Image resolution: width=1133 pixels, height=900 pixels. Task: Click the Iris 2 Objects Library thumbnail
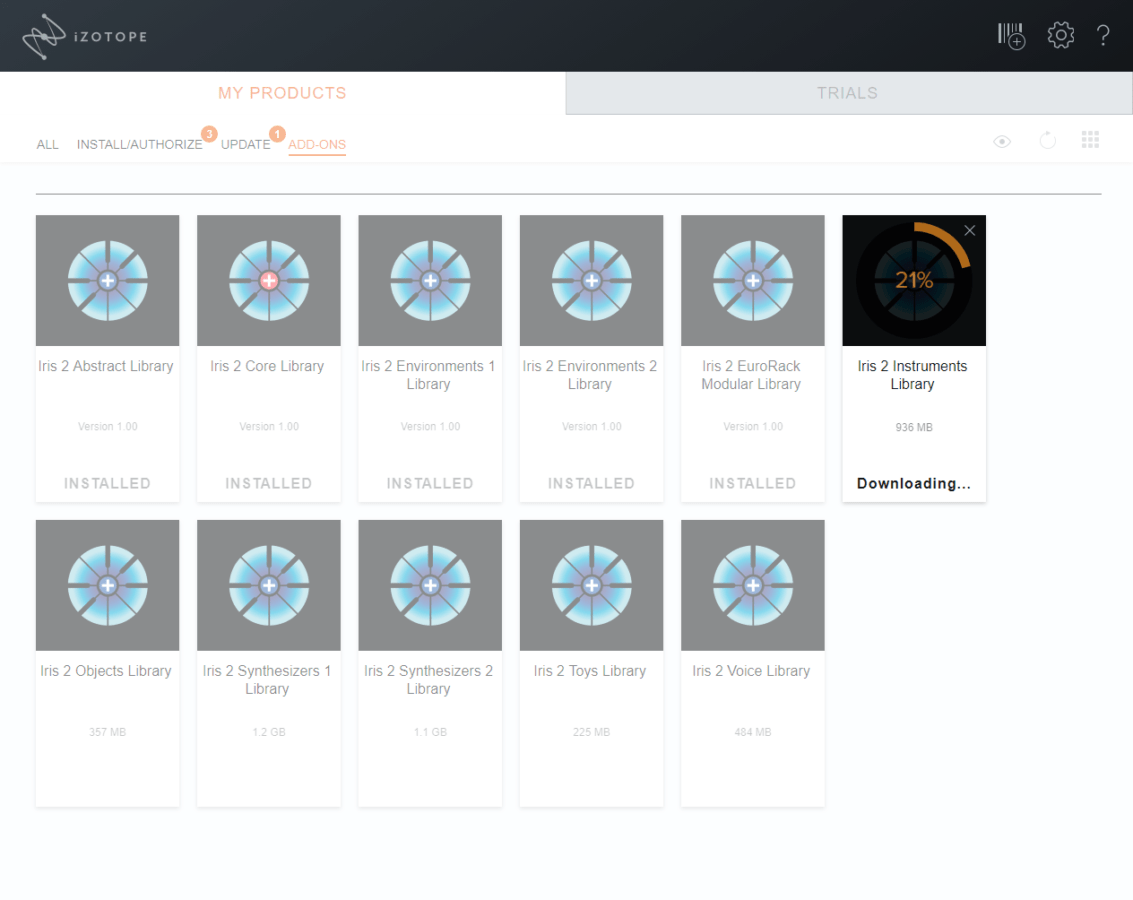coord(107,585)
